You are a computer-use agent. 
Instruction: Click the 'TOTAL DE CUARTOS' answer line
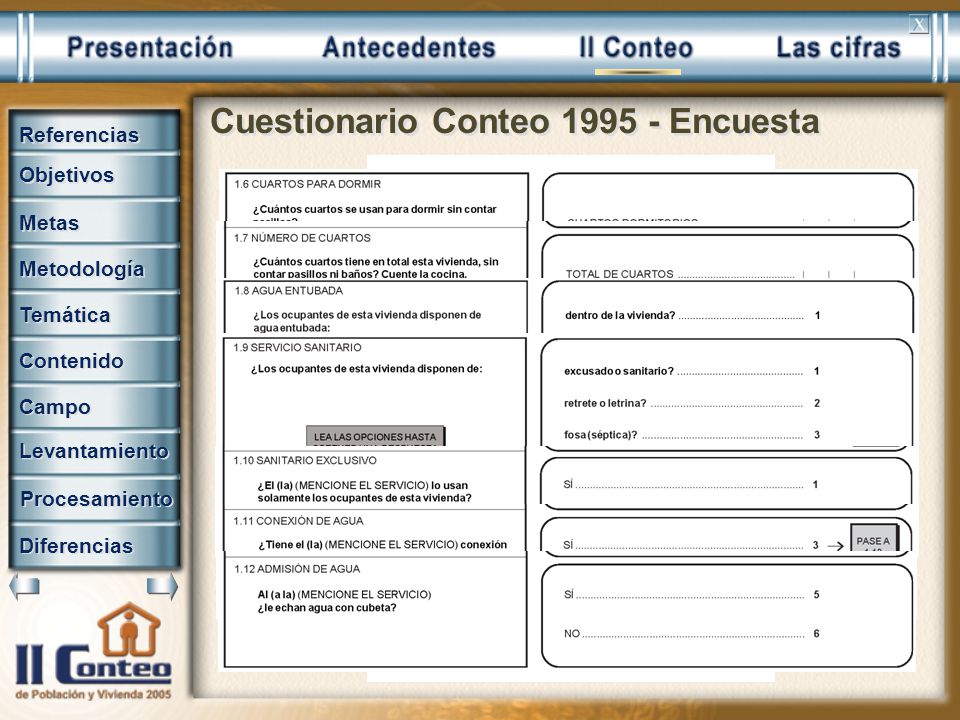tap(710, 274)
